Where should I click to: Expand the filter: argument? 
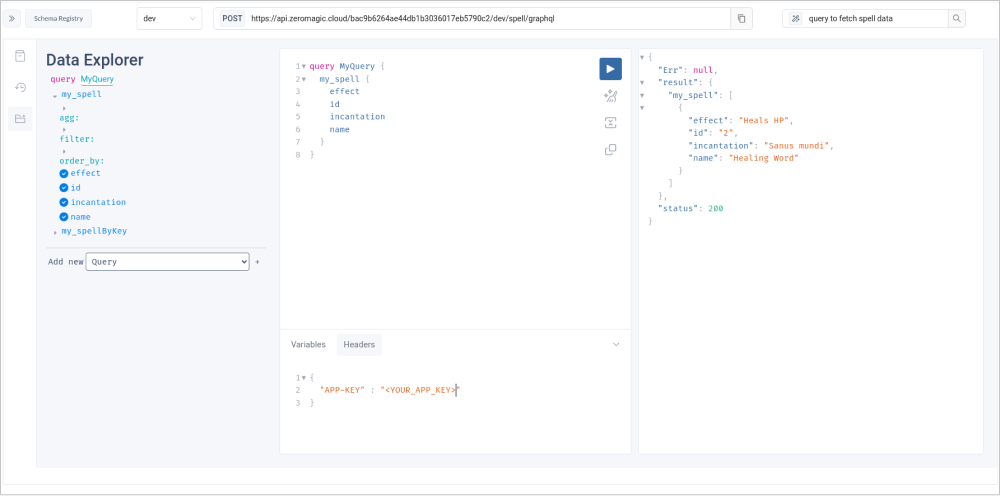click(64, 129)
